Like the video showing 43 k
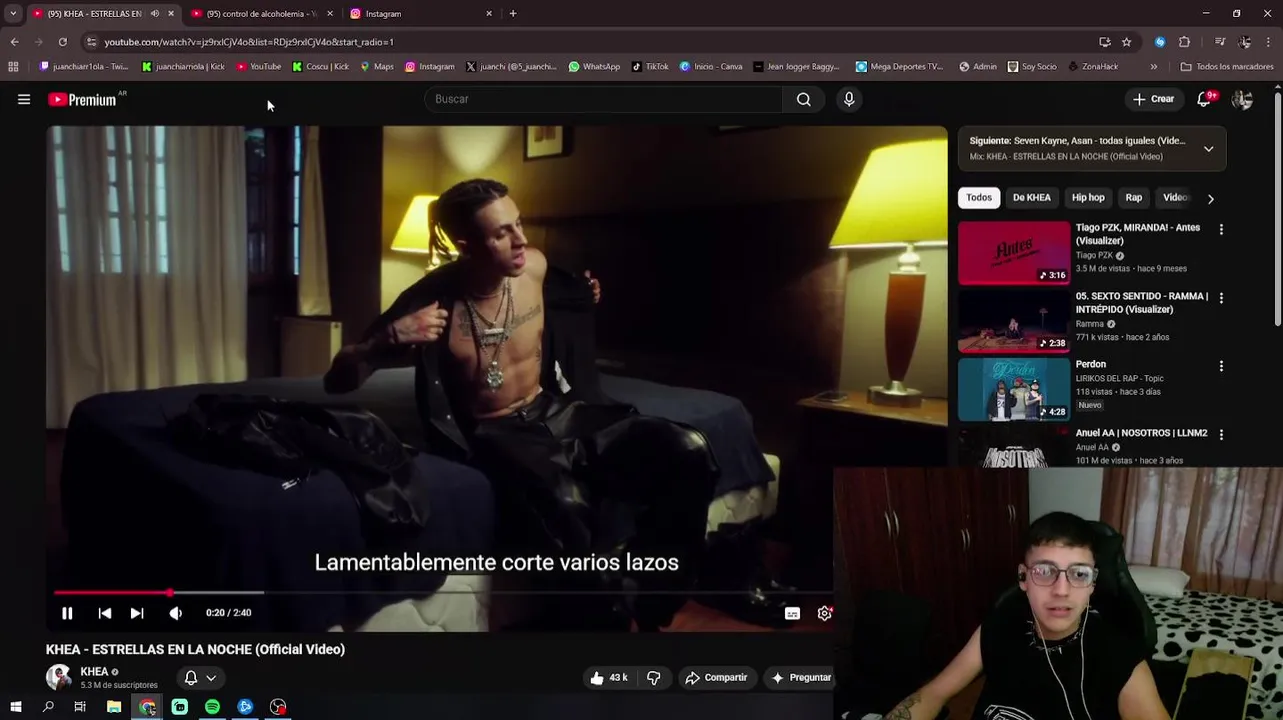The image size is (1283, 720). click(x=609, y=678)
